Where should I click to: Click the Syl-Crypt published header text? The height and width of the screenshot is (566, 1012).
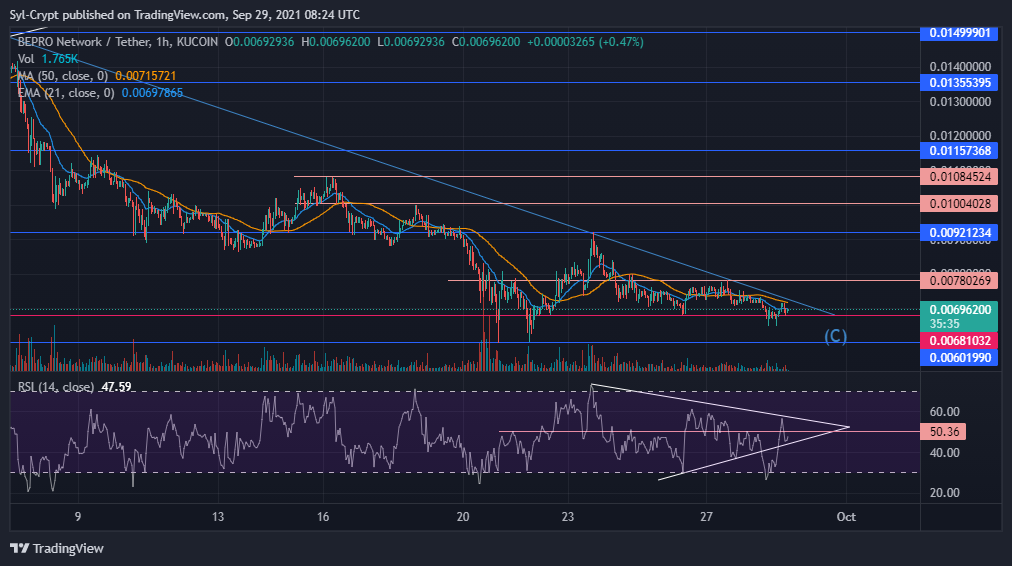pyautogui.click(x=185, y=14)
